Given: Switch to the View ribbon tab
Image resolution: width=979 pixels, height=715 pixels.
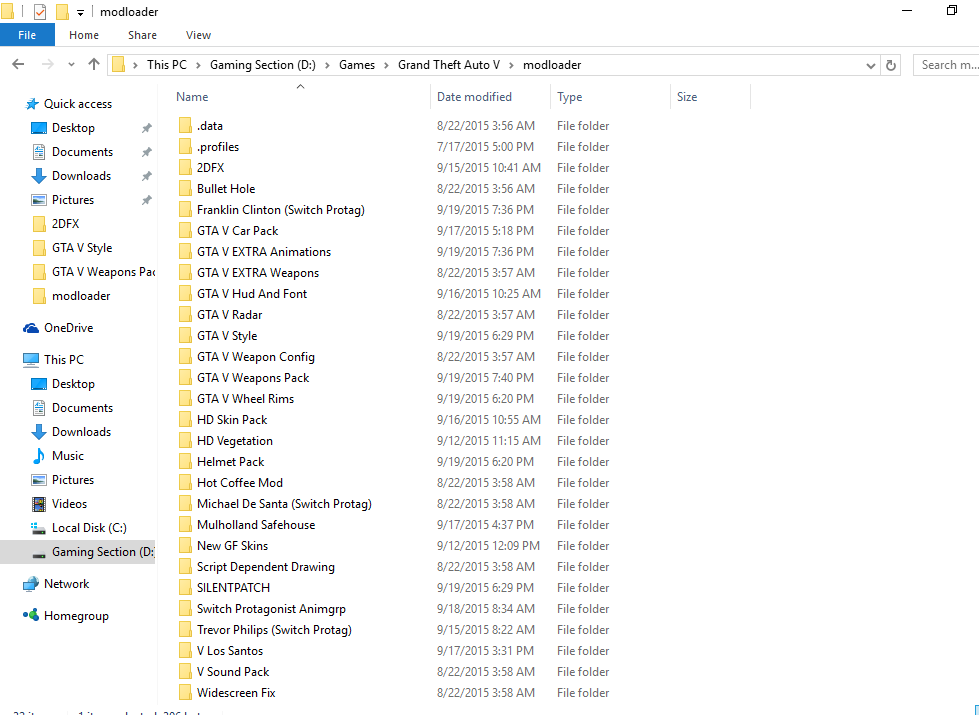Looking at the screenshot, I should [x=198, y=35].
